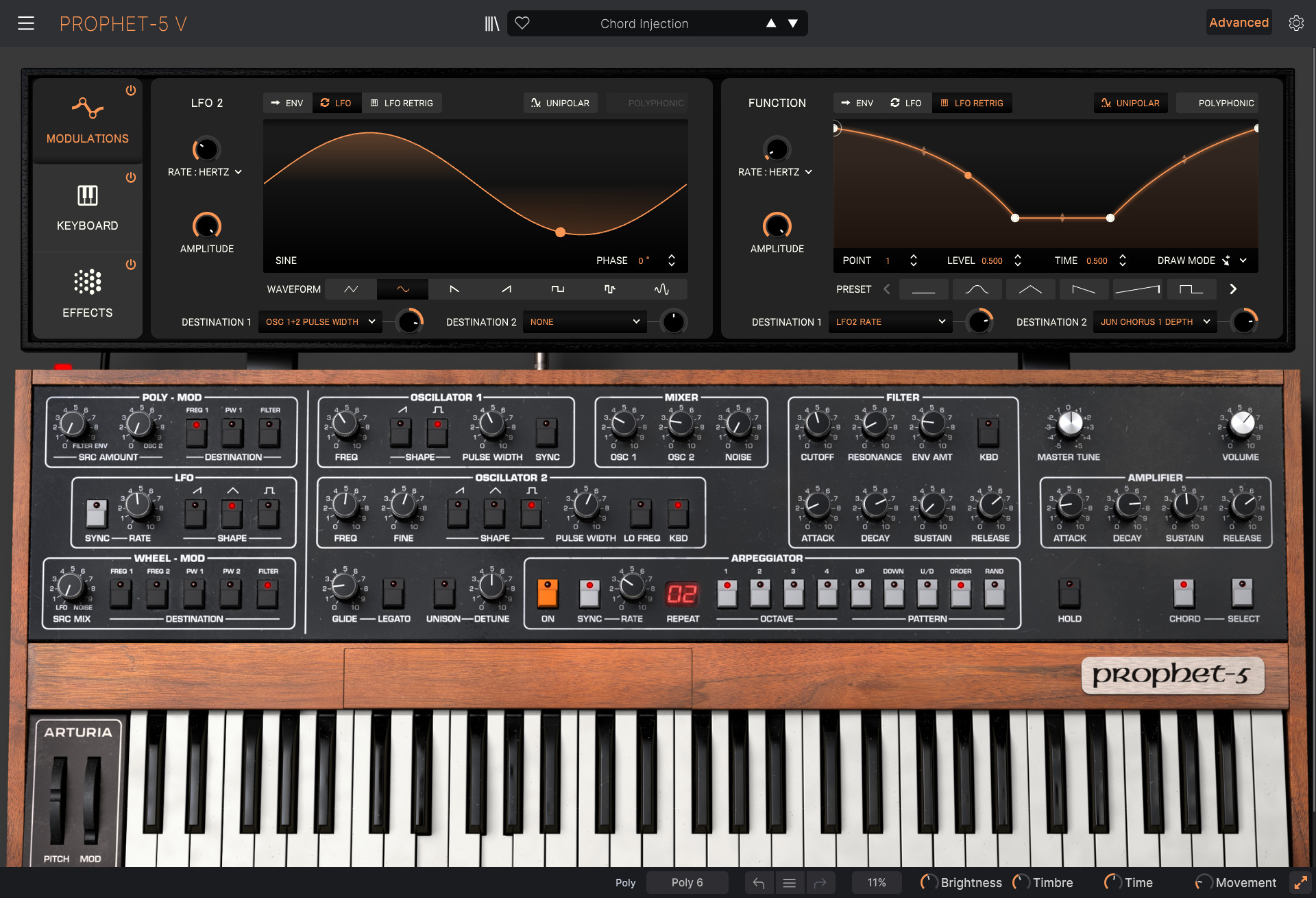Toggle Arpeggiator ON switch
The width and height of the screenshot is (1316, 898).
[548, 593]
